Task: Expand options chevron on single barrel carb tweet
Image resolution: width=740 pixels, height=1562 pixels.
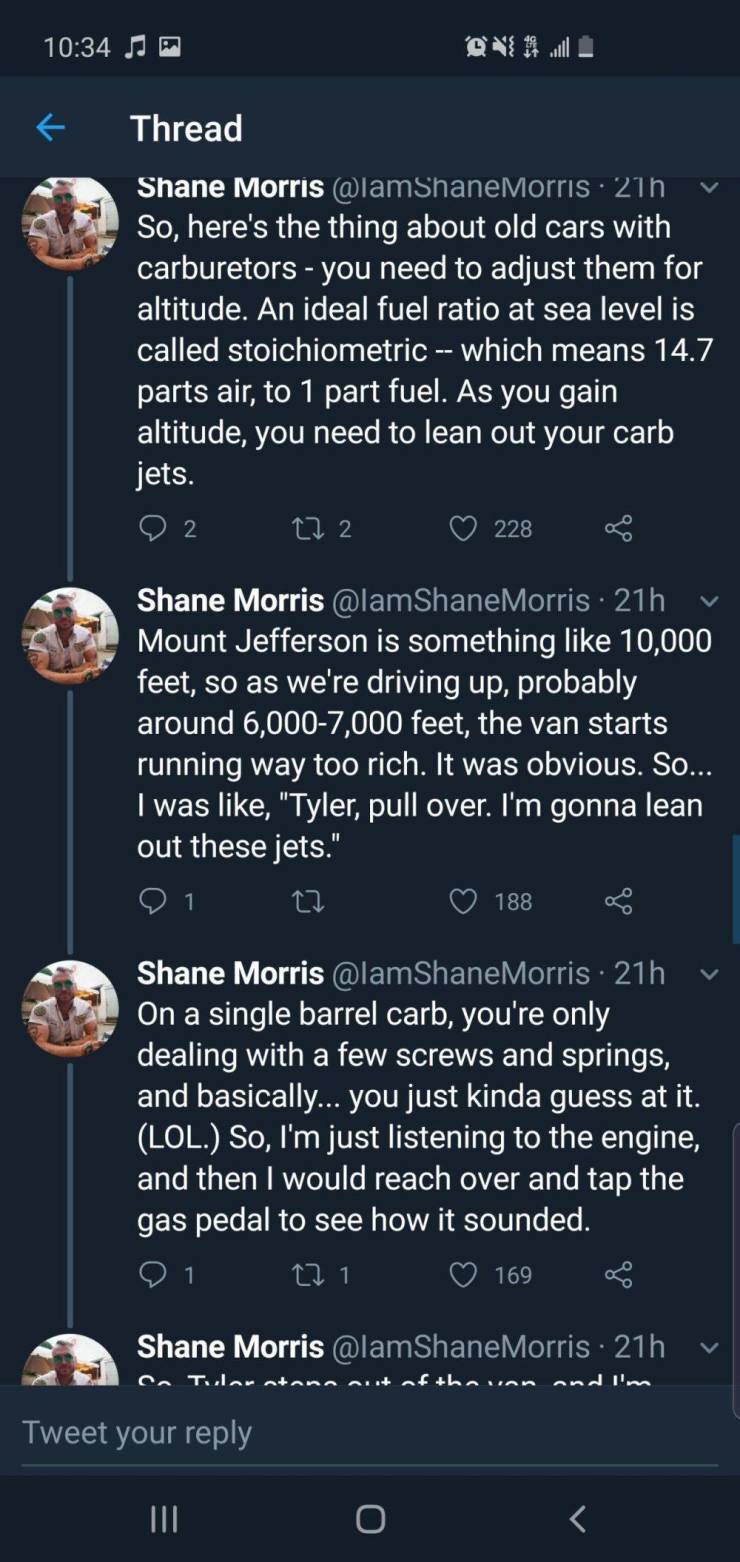Action: pos(708,973)
